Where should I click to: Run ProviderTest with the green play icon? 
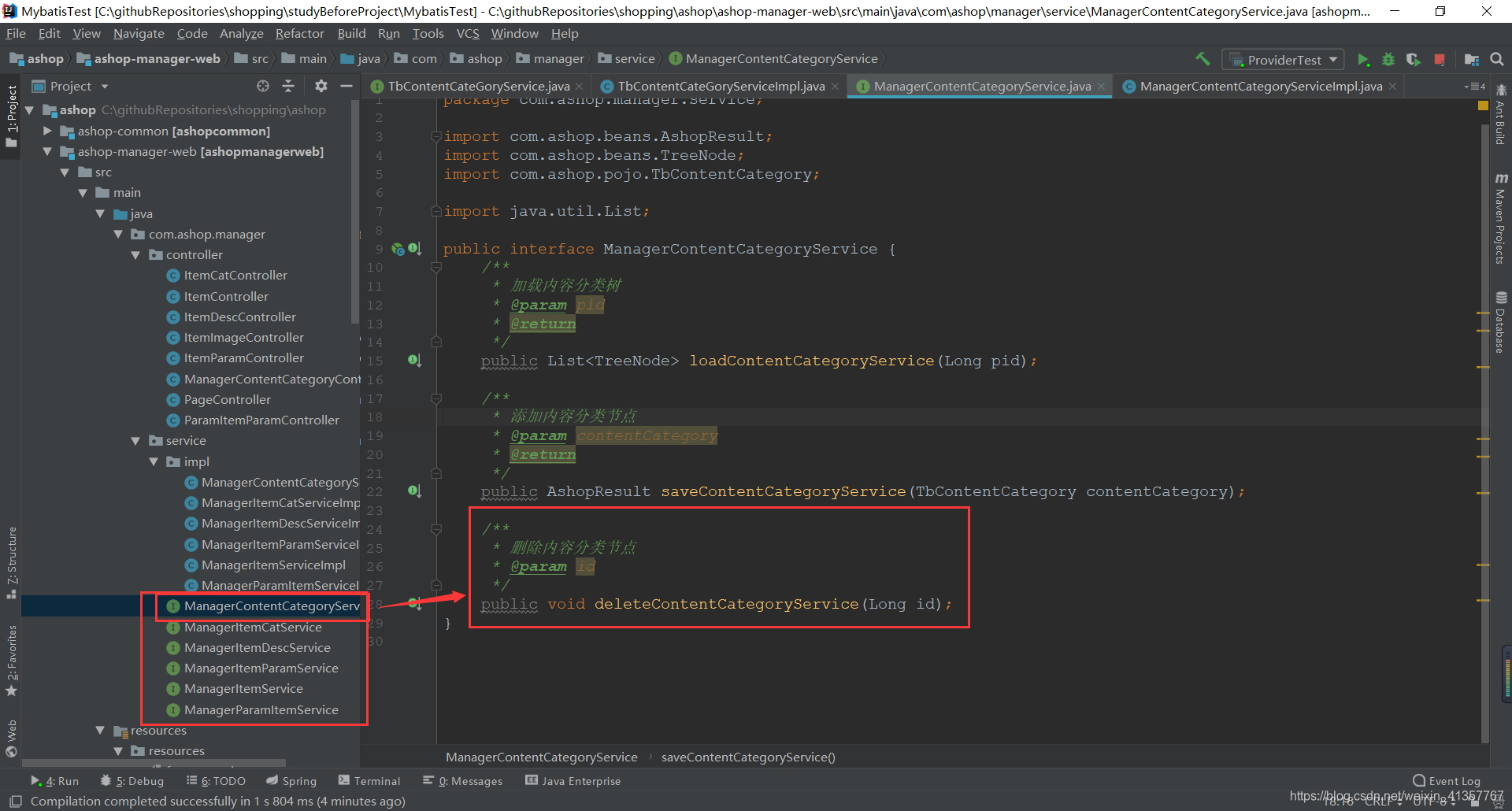pyautogui.click(x=1363, y=60)
